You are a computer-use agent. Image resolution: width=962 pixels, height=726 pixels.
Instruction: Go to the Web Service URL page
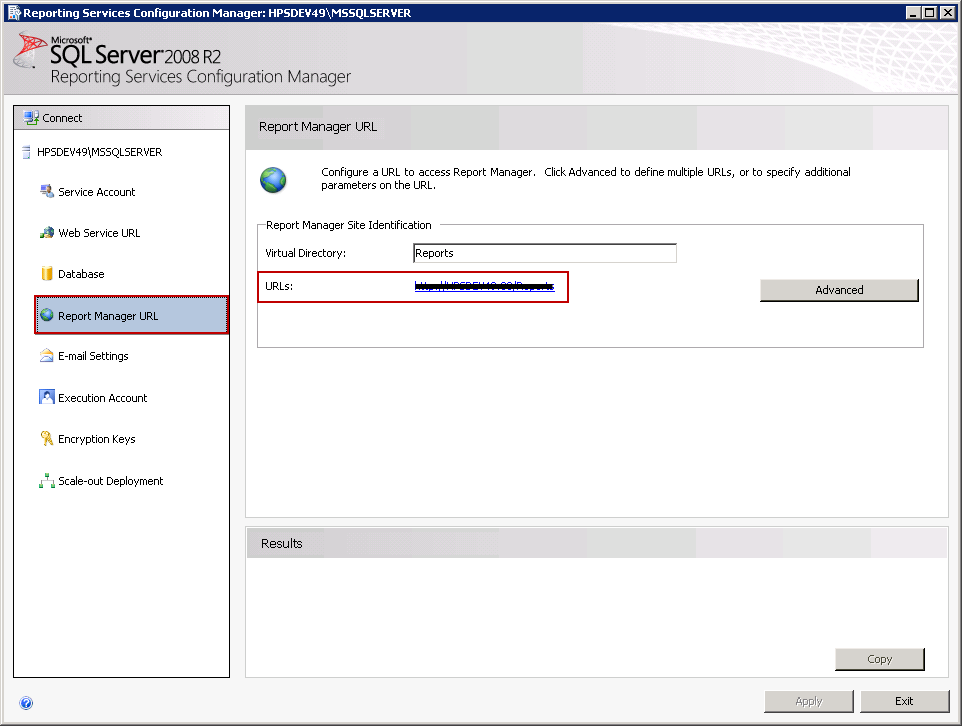click(x=99, y=233)
